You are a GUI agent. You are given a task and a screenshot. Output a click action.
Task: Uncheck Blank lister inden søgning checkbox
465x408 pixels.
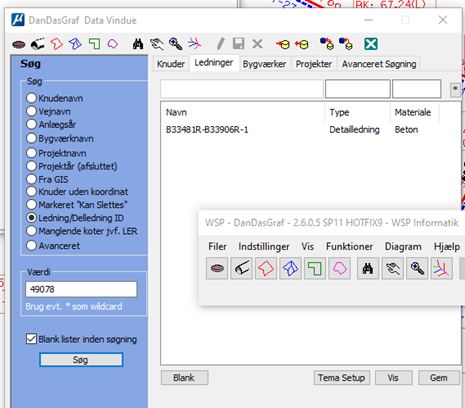point(31,339)
